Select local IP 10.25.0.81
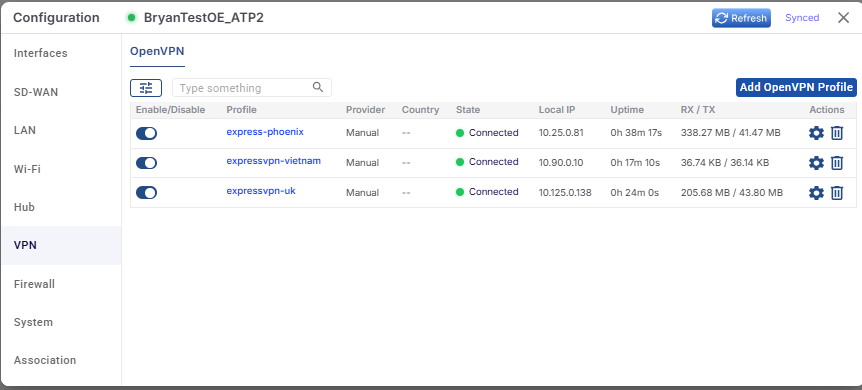 [x=561, y=133]
